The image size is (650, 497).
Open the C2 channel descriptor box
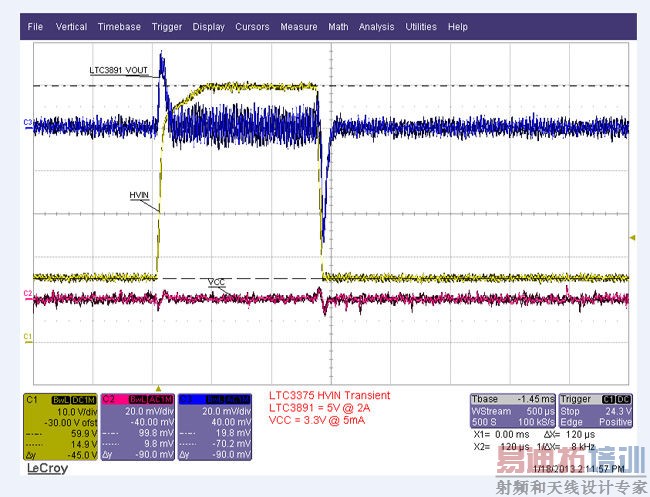(x=138, y=427)
